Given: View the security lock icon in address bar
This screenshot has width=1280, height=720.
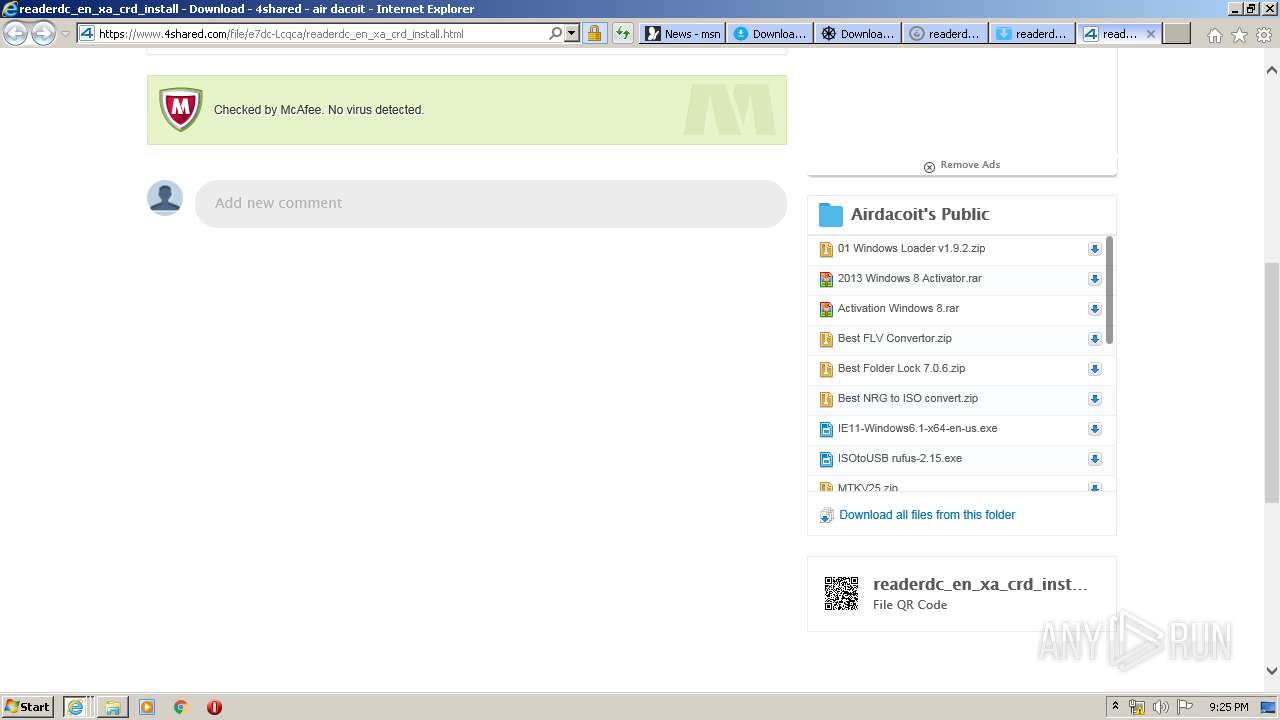Looking at the screenshot, I should 594,33.
